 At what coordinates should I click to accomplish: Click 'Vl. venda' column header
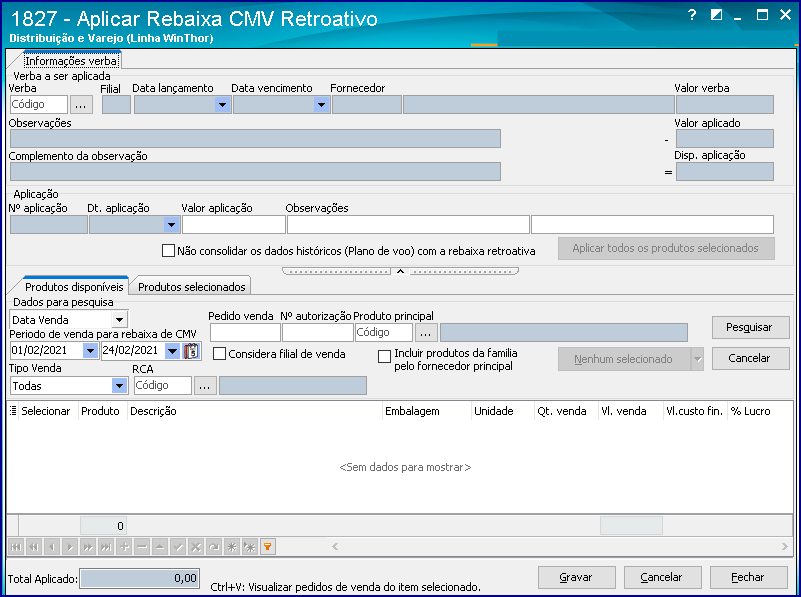pyautogui.click(x=630, y=411)
